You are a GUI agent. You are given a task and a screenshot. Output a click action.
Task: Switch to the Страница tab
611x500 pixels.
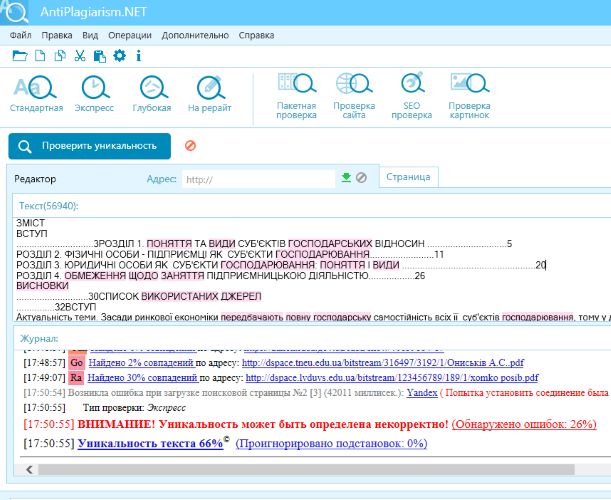(408, 177)
